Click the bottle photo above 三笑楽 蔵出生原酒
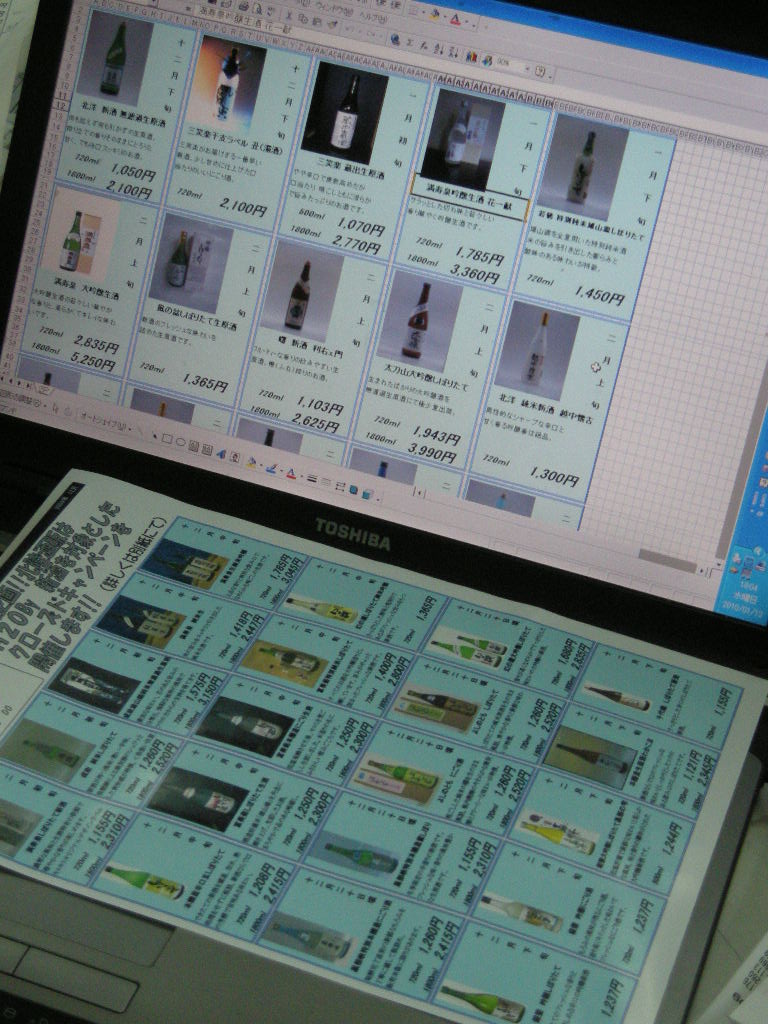 click(x=344, y=112)
